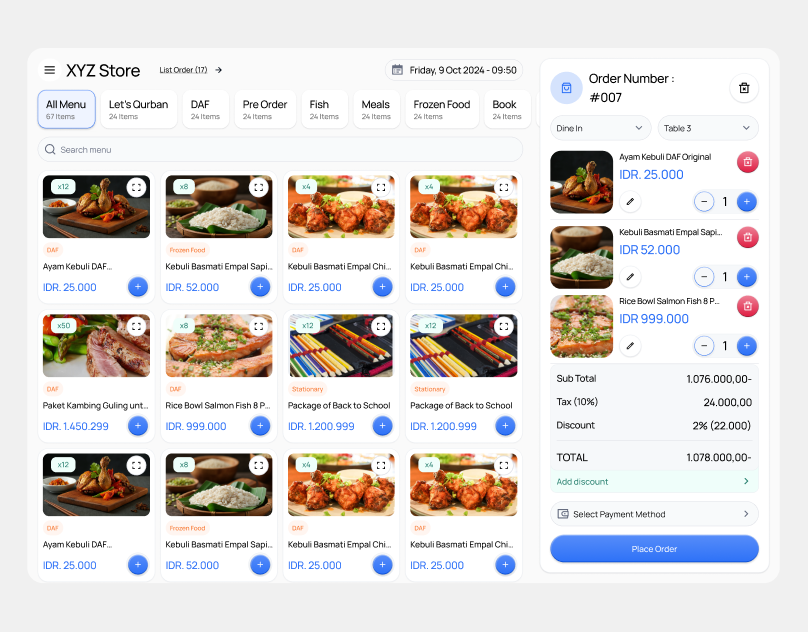Expand the first Ayam Kebuli card fullscreen icon

tap(139, 187)
